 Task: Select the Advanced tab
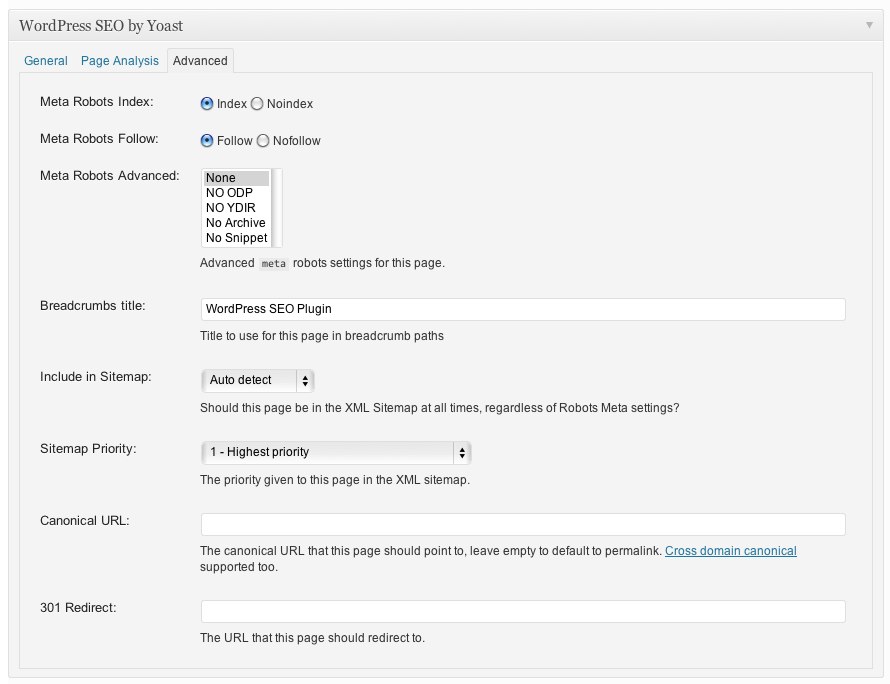[x=200, y=61]
